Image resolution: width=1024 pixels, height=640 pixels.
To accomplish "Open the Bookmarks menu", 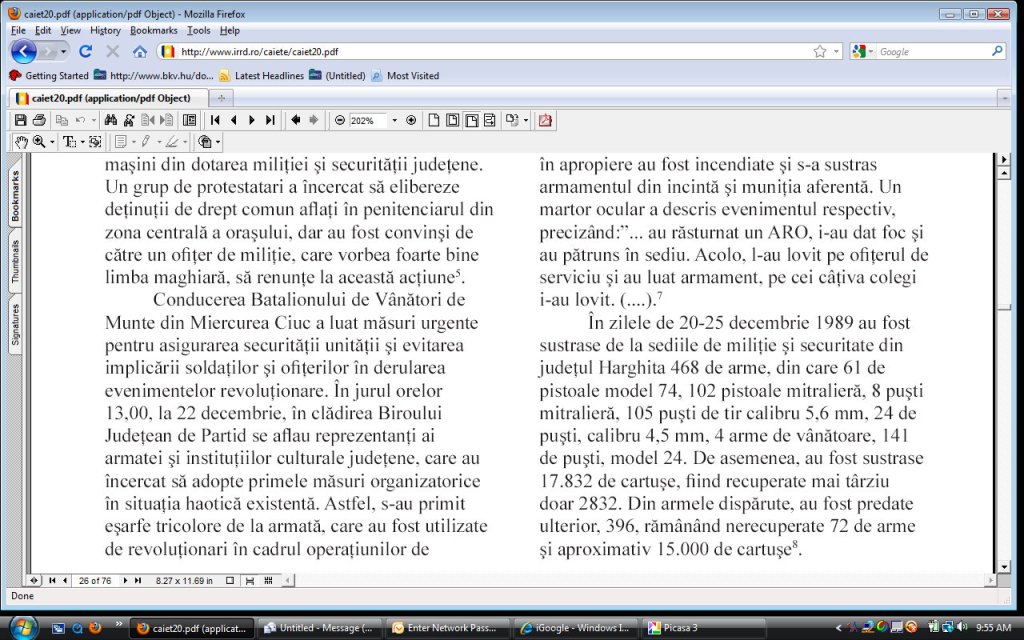I will click(x=153, y=30).
